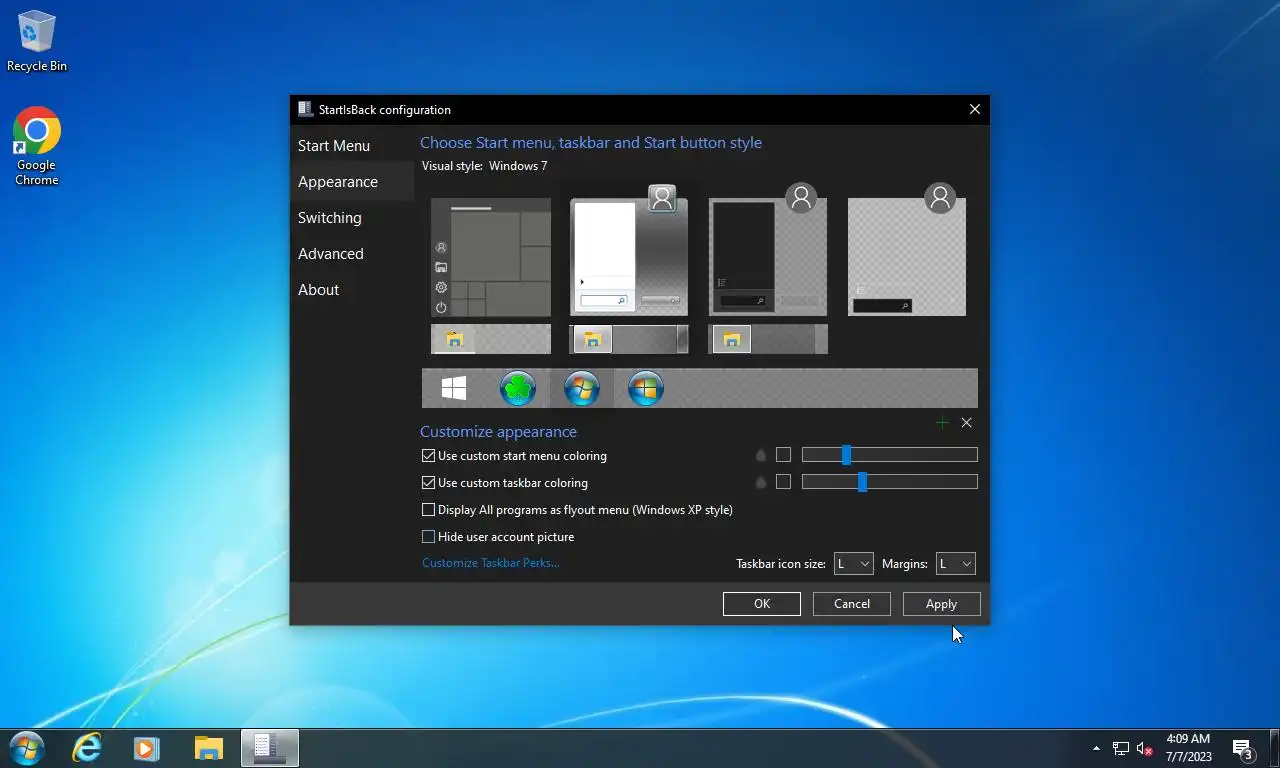The height and width of the screenshot is (768, 1280).
Task: Close the StartIsBack configuration window
Action: point(975,109)
